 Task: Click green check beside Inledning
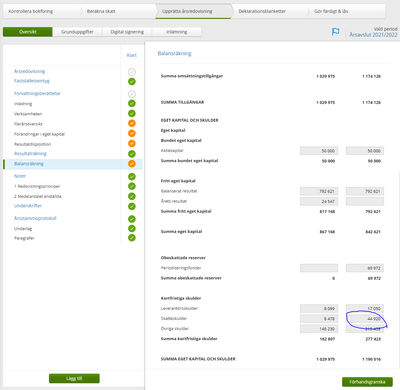(x=132, y=103)
